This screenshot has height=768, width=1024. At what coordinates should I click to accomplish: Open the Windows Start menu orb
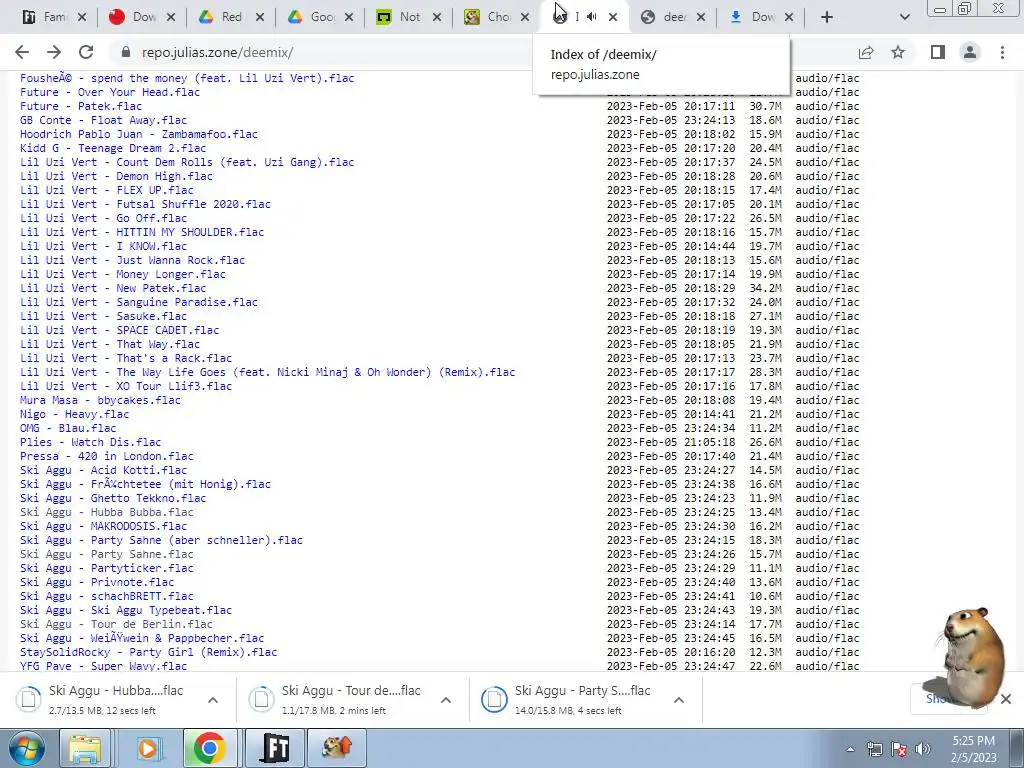[26, 748]
